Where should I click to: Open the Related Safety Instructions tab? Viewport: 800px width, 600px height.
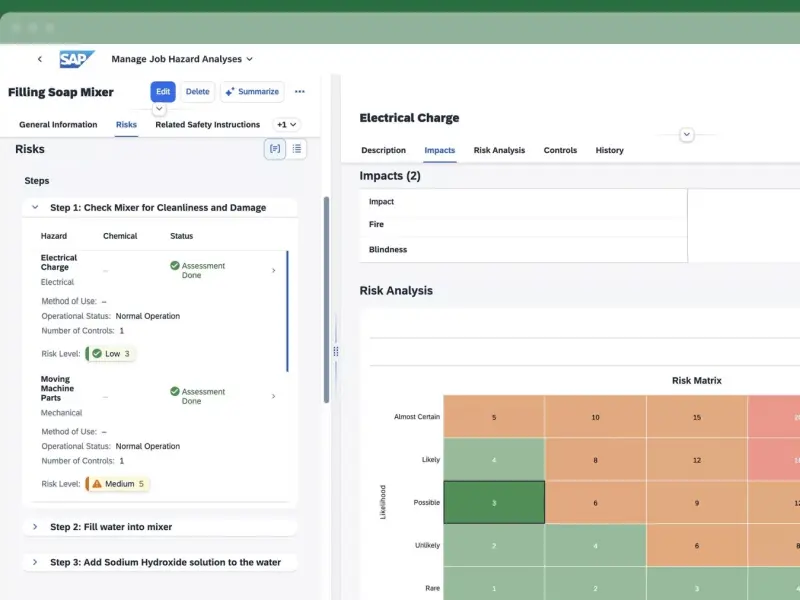tap(207, 125)
